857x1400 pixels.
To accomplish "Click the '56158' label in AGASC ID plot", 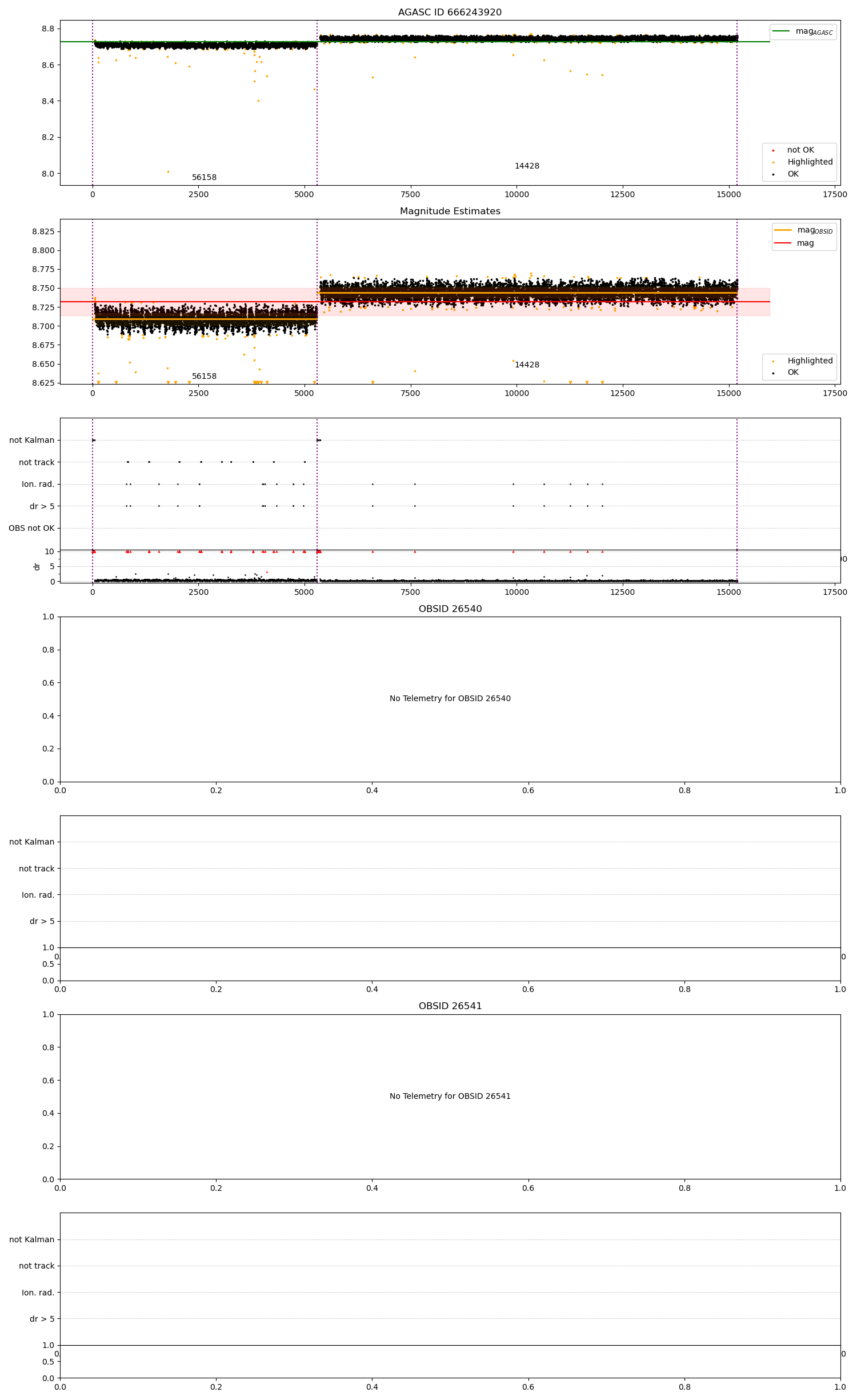I will [204, 178].
